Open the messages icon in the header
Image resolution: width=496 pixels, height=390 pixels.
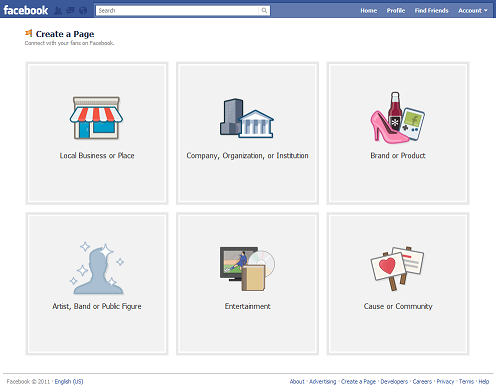71,11
